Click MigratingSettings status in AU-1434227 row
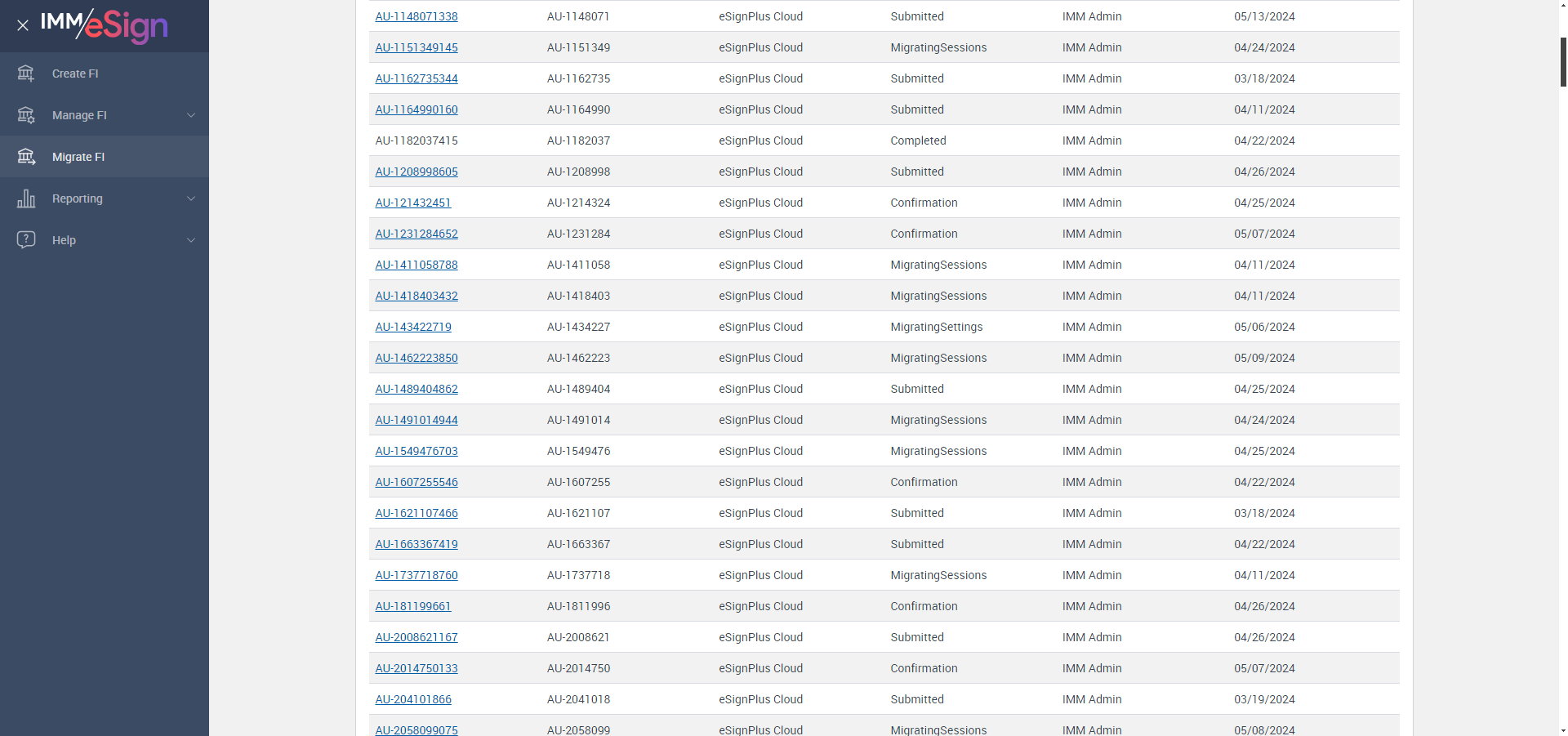Image resolution: width=1568 pixels, height=736 pixels. pyautogui.click(x=937, y=327)
